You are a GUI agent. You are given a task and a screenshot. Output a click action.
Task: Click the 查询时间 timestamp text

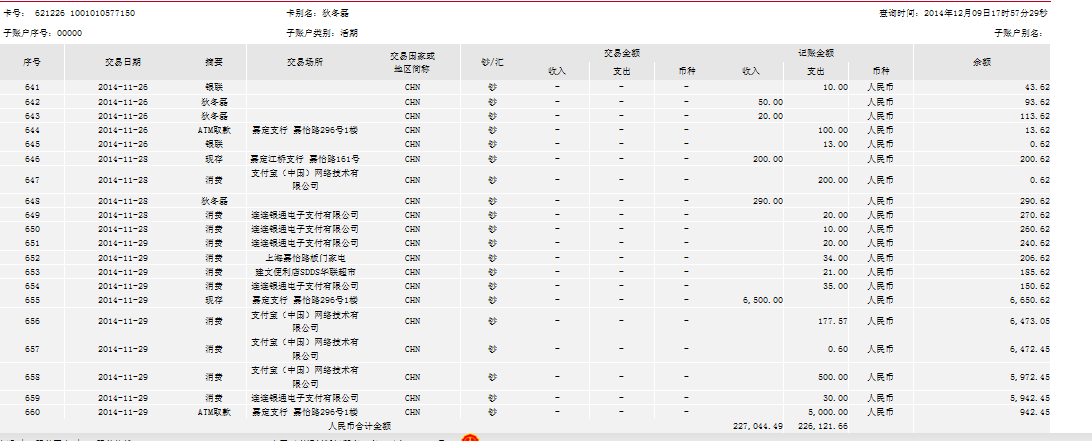click(963, 14)
